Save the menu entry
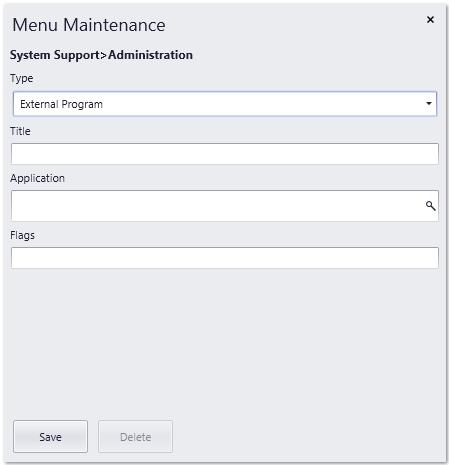The image size is (449, 465). tap(50, 436)
